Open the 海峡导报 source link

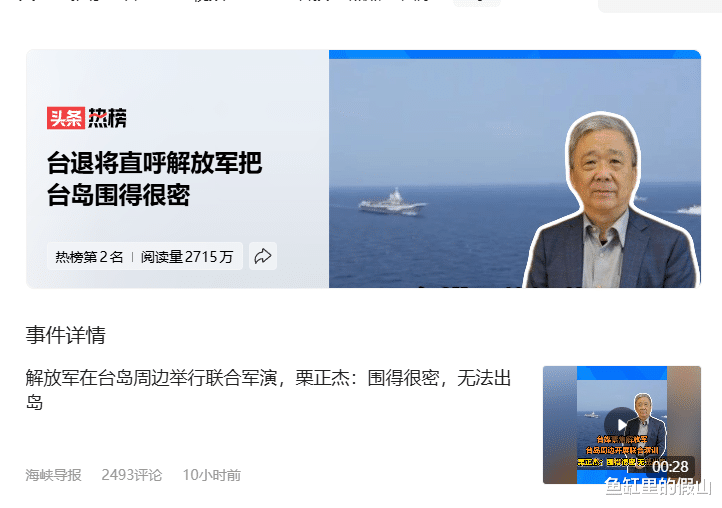[53, 475]
